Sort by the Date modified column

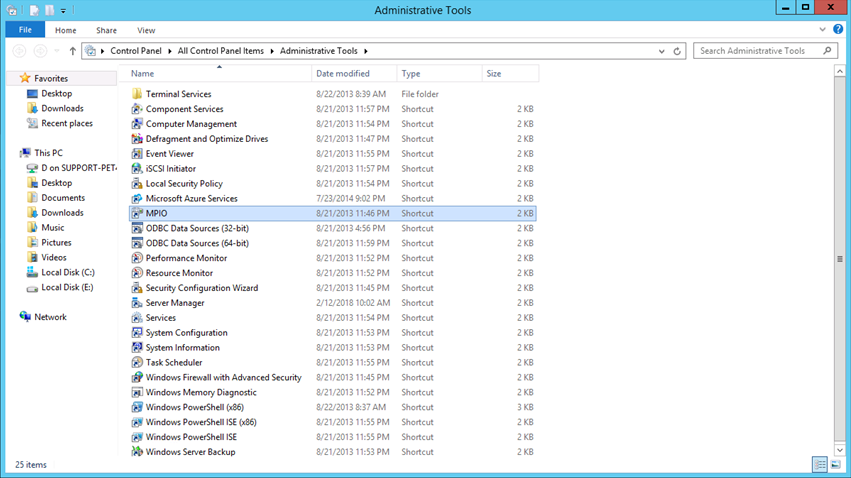coord(343,74)
